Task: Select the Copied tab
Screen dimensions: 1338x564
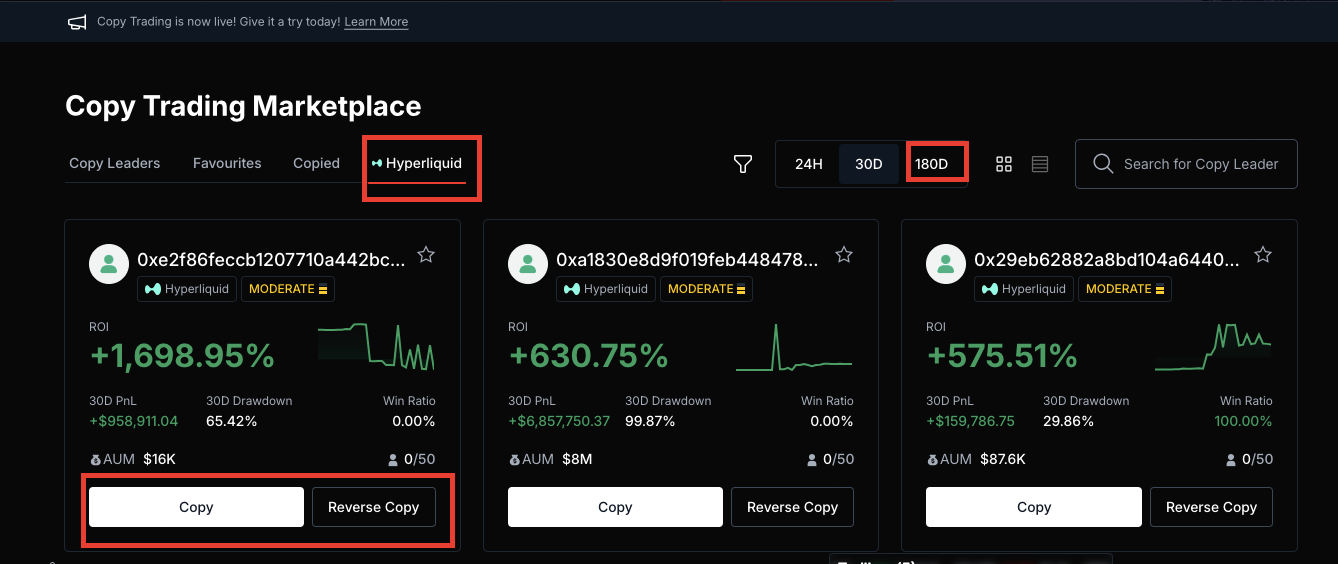Action: (x=316, y=163)
